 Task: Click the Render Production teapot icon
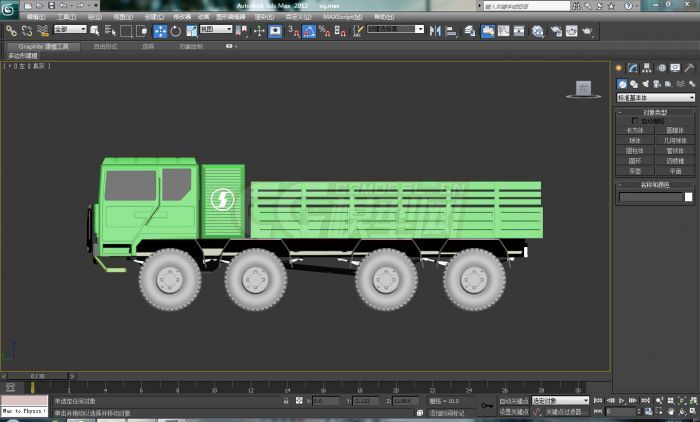pos(587,31)
